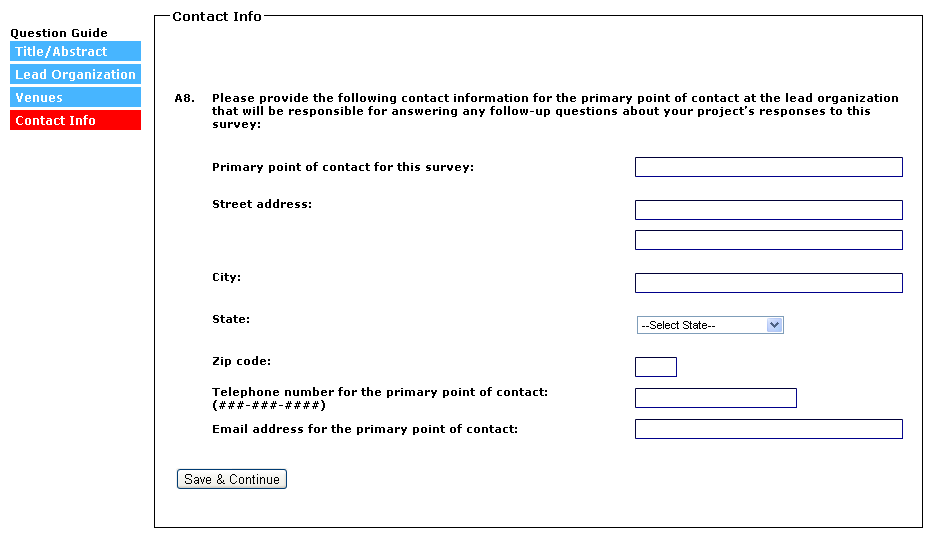Open the Select State dropdown
The width and height of the screenshot is (932, 539).
[710, 325]
